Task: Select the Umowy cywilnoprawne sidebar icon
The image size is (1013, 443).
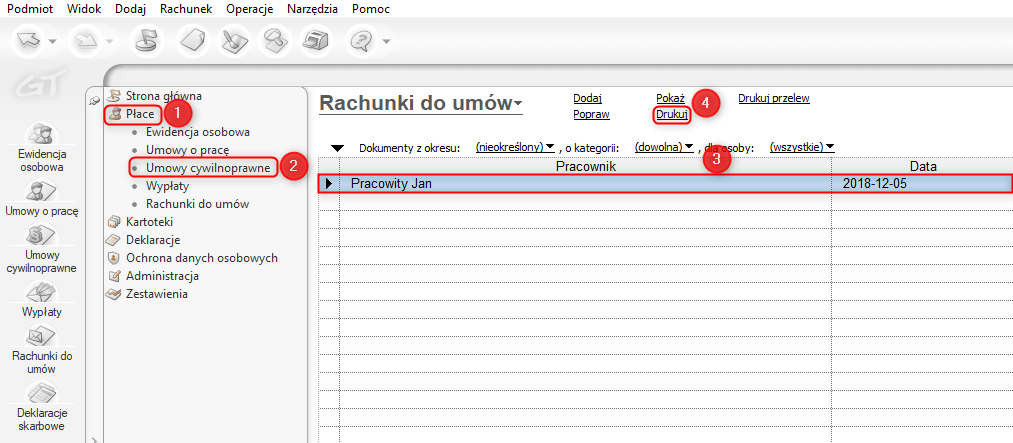Action: 41,236
